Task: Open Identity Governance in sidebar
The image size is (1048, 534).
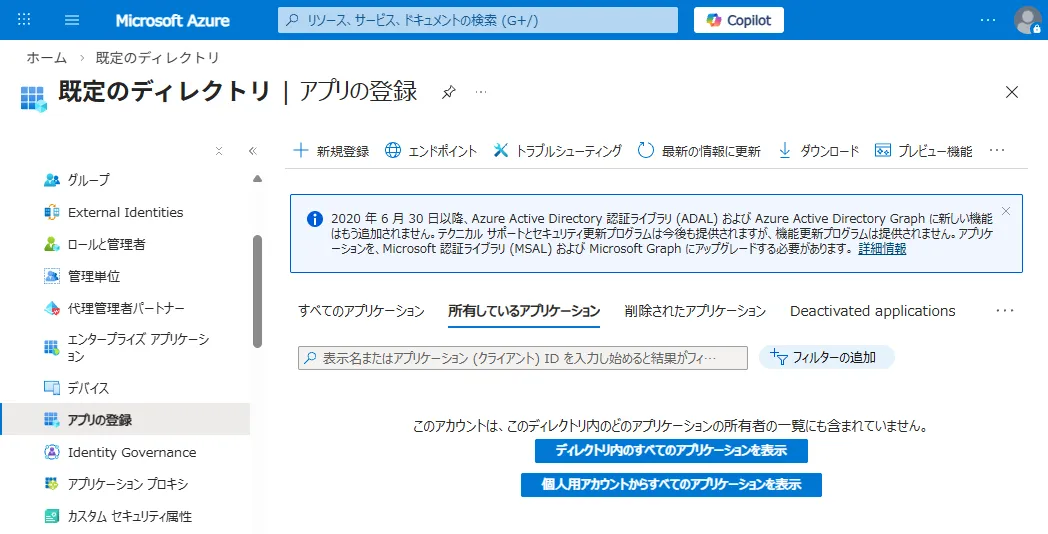Action: [130, 452]
